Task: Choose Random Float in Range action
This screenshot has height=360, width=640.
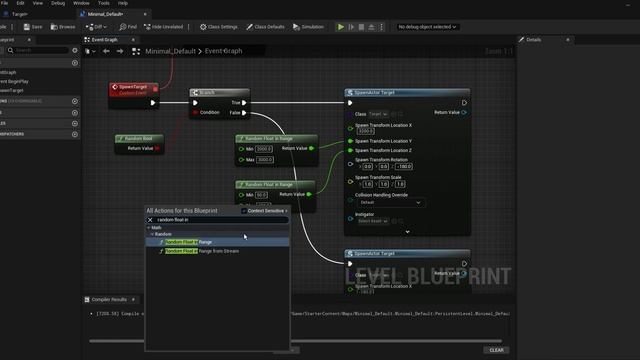Action: (x=217, y=242)
